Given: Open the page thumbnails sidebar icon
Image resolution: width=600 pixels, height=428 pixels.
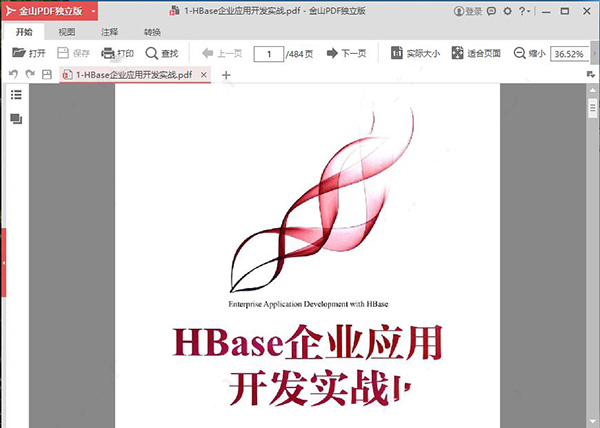Looking at the screenshot, I should tap(16, 119).
